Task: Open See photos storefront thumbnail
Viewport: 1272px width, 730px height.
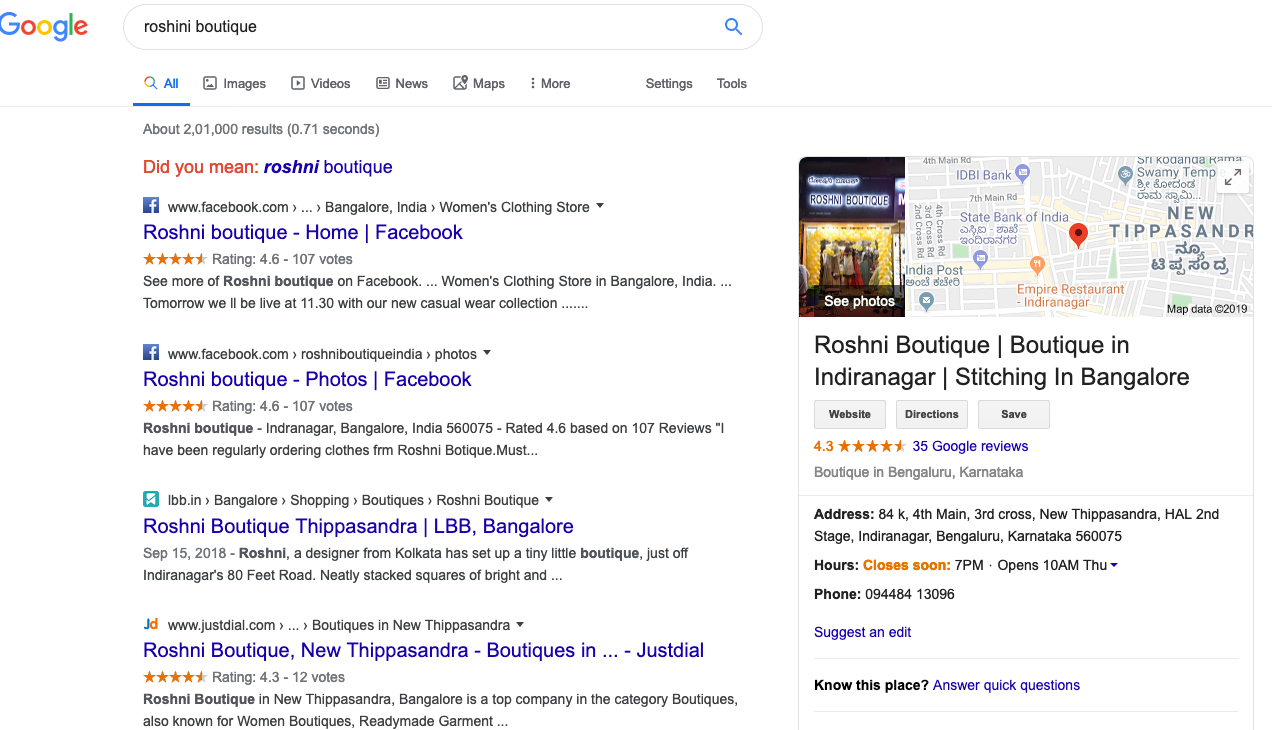Action: (x=852, y=237)
